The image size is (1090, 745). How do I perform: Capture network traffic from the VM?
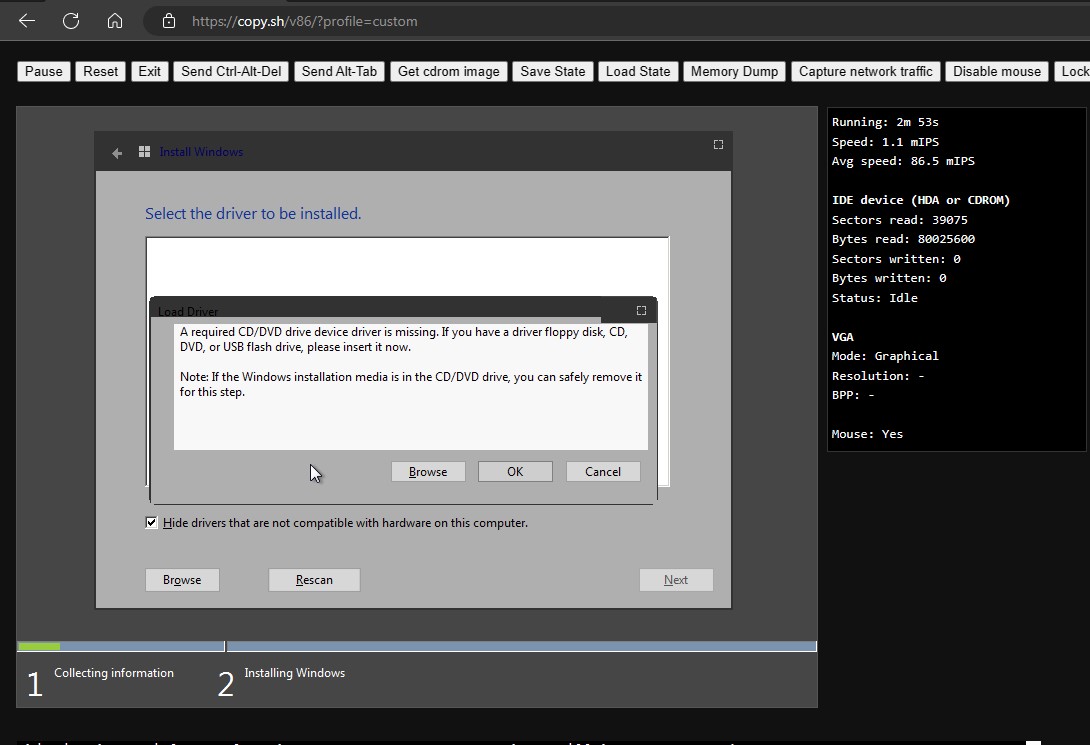865,71
